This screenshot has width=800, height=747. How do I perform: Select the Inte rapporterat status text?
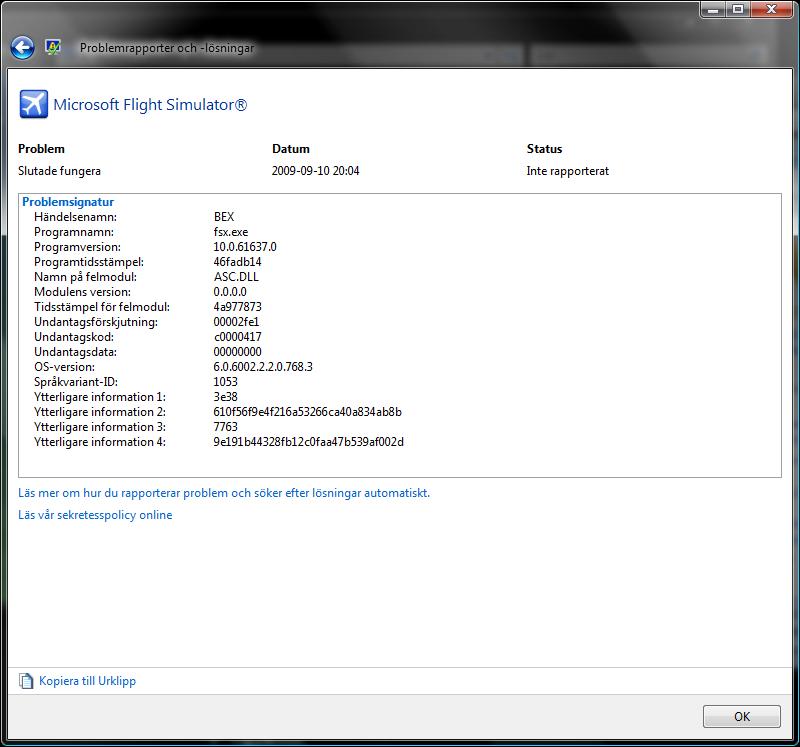click(x=567, y=171)
